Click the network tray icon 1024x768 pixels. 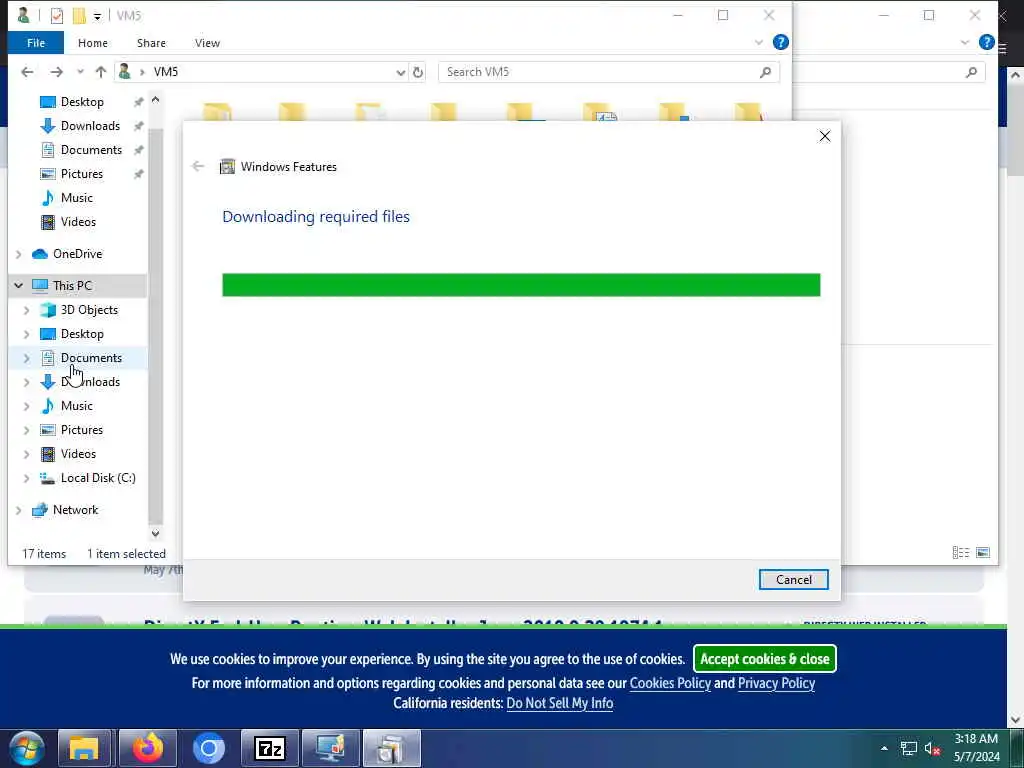click(908, 748)
